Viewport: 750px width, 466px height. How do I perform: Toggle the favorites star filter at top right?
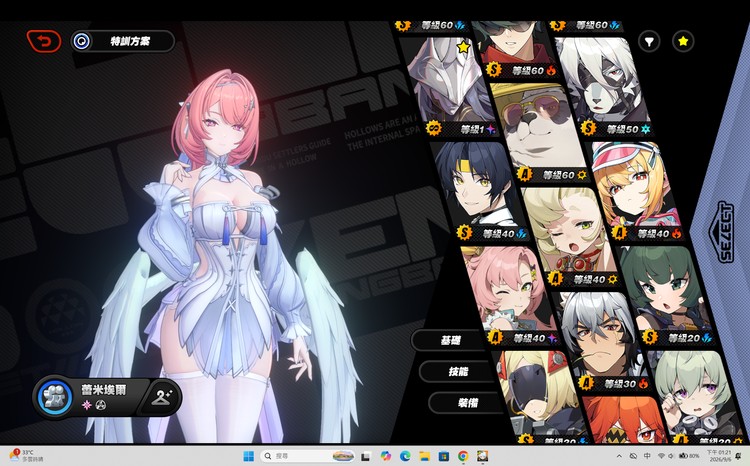(x=683, y=42)
